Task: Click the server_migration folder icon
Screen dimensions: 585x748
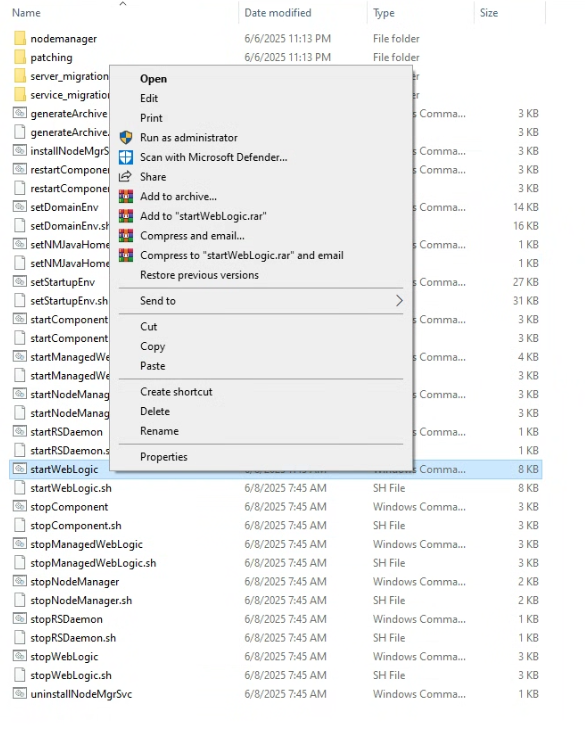Action: 20,76
